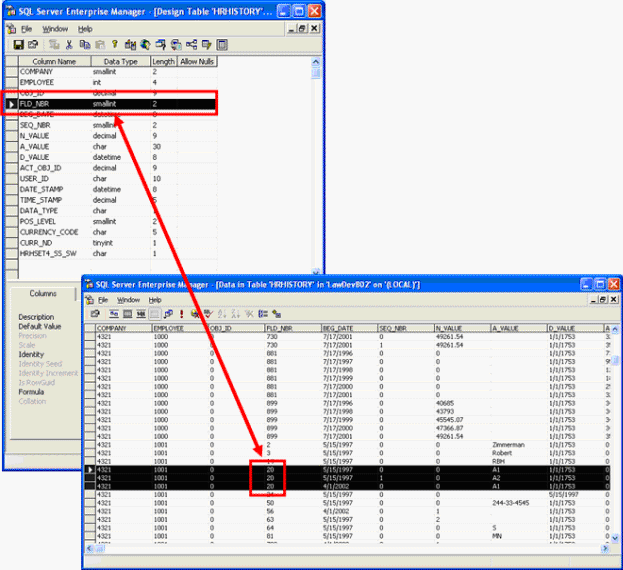Click the globe Table Properties icon in Design toolbar
623x570 pixels.
(x=145, y=44)
